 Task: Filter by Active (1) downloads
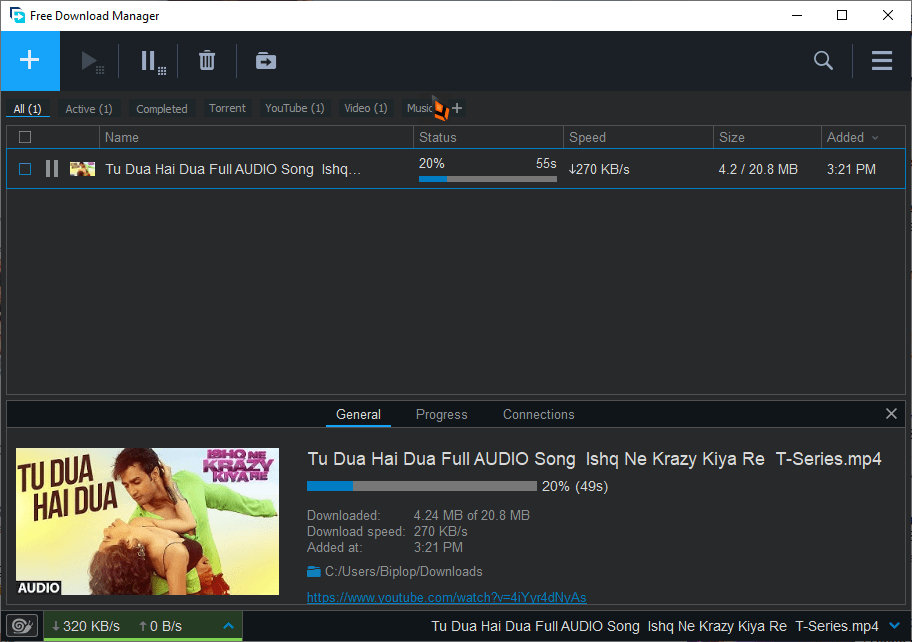point(89,109)
